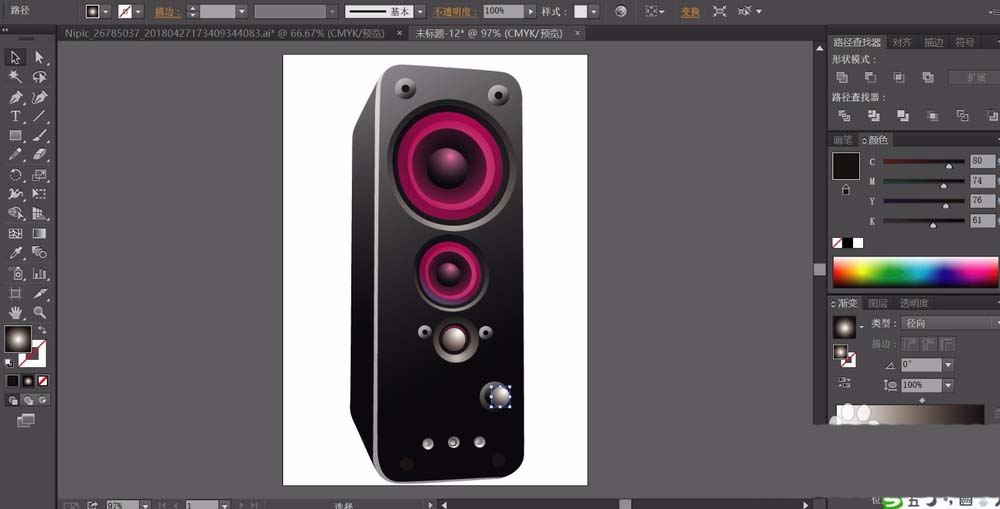This screenshot has width=1000, height=509.
Task: Select the Type tool
Action: click(15, 116)
